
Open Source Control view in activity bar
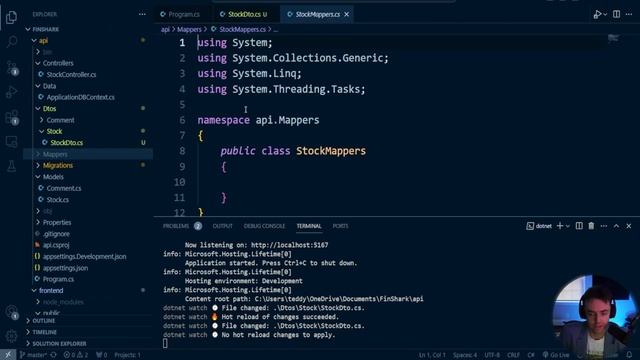[11, 67]
